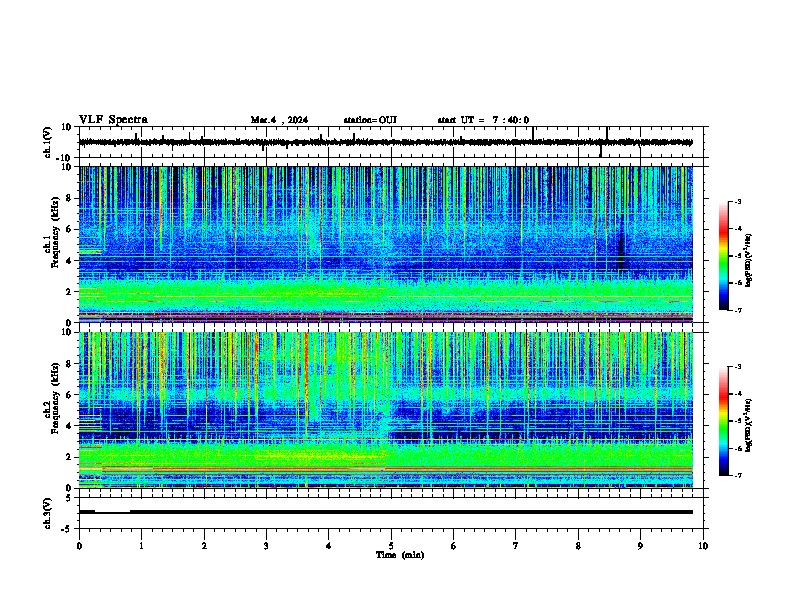Image resolution: width=792 pixels, height=612 pixels.
Task: Click time axis tick label "2"
Action: click(204, 546)
